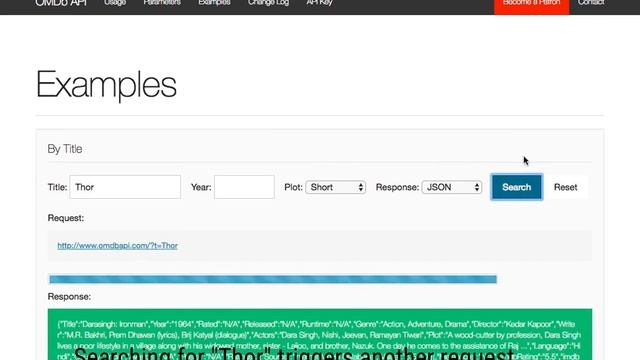640x360 pixels.
Task: Open the Change Log nav item
Action: coord(268,2)
